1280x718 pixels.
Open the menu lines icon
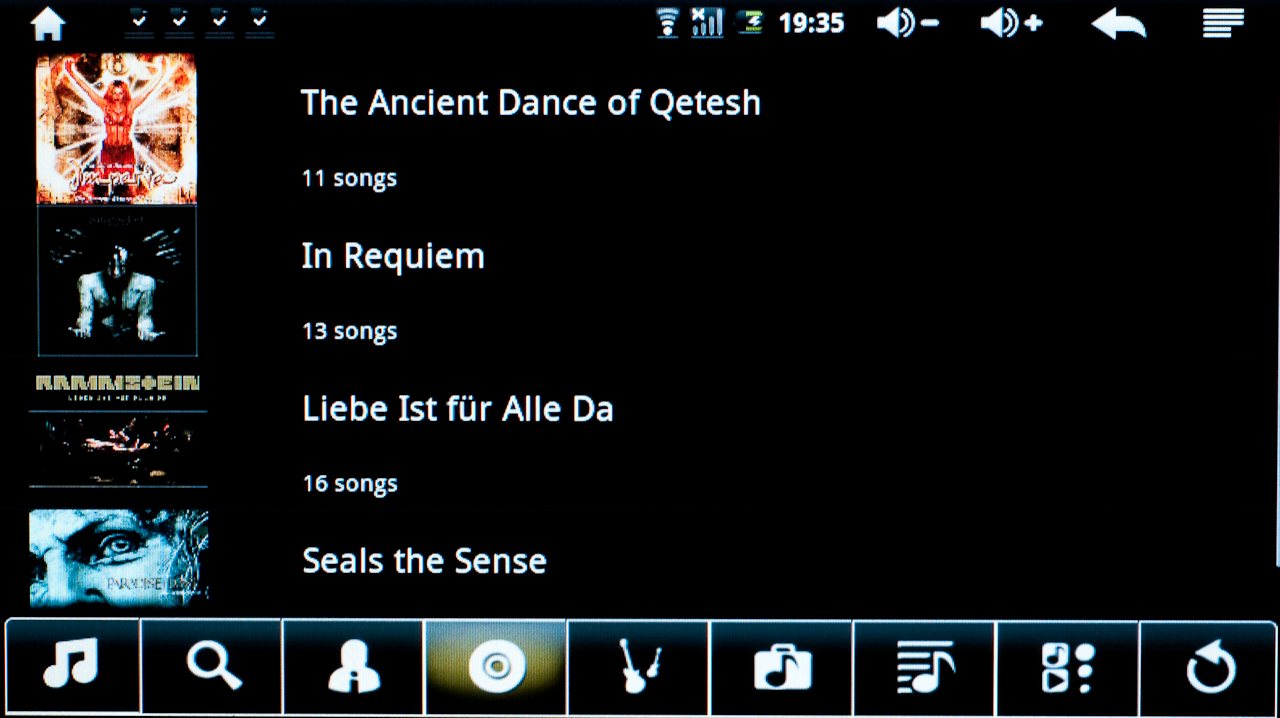tap(1222, 23)
